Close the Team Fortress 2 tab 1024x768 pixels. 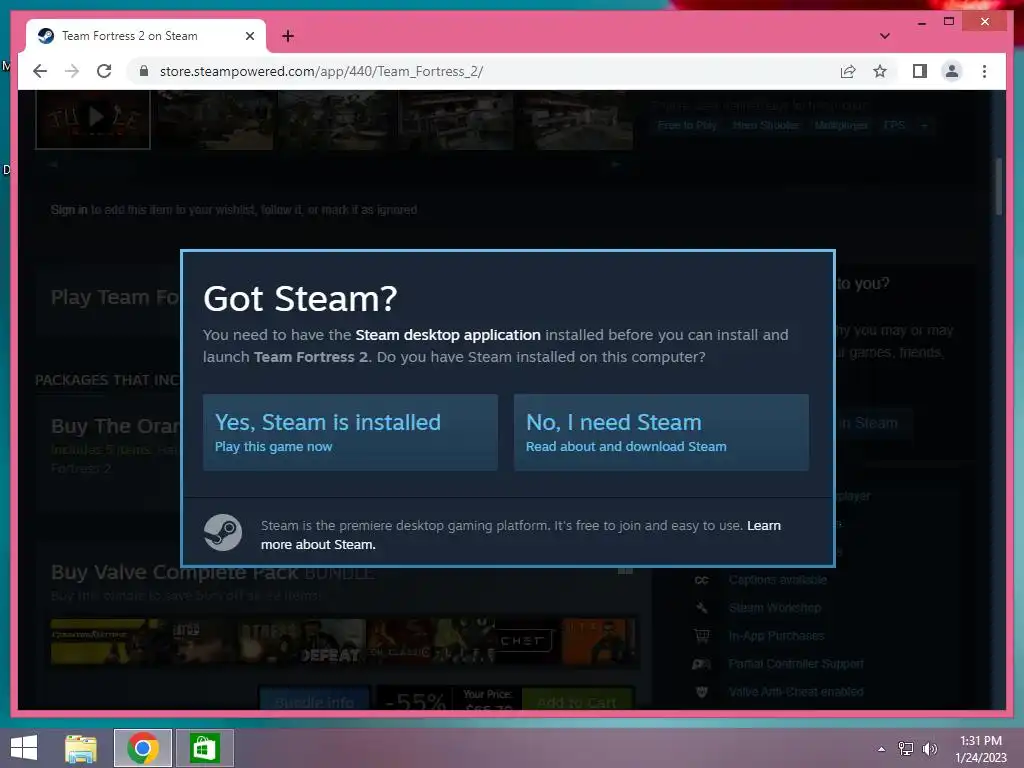click(x=249, y=36)
